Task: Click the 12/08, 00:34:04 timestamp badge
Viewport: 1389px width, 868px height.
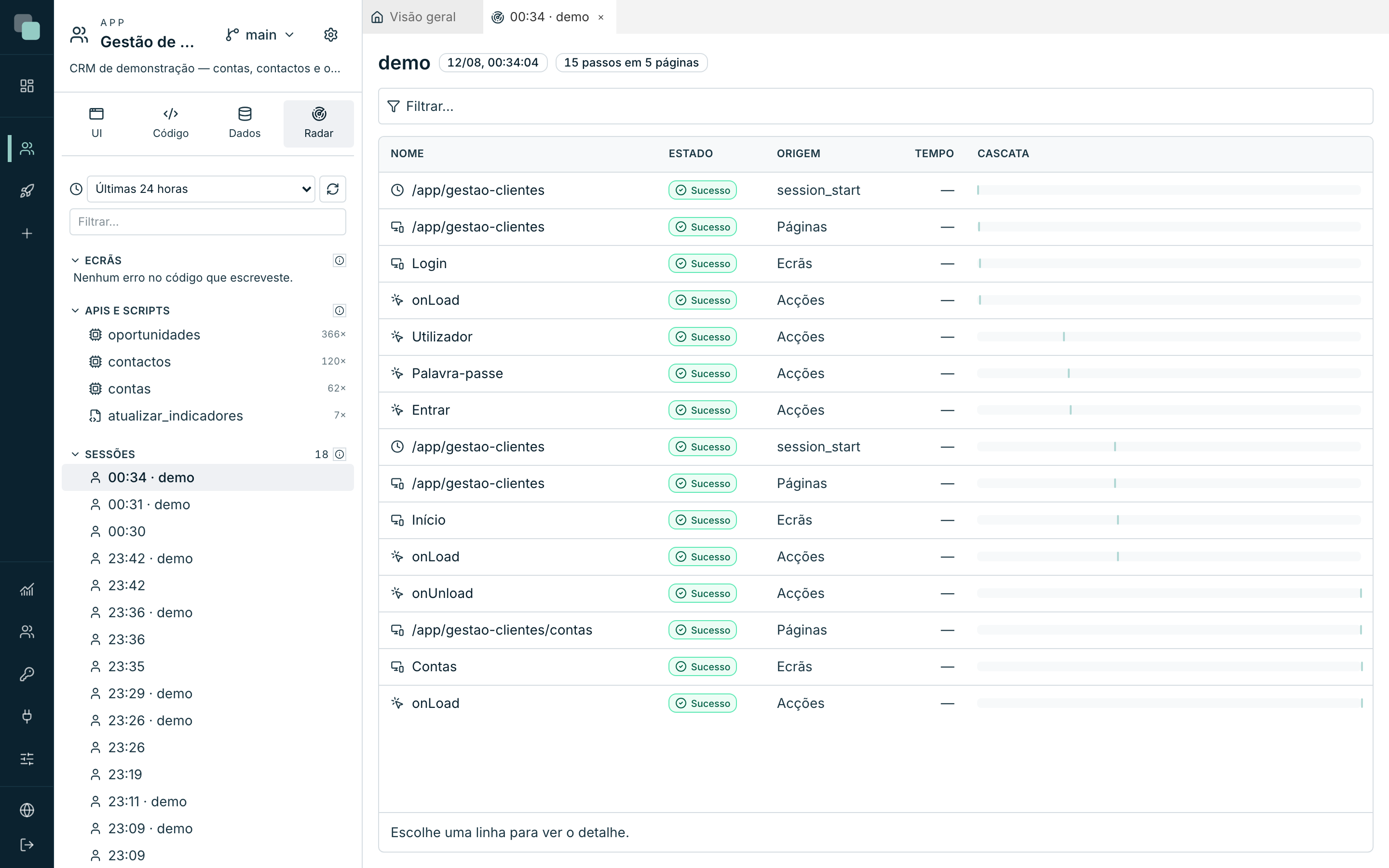Action: coord(492,63)
